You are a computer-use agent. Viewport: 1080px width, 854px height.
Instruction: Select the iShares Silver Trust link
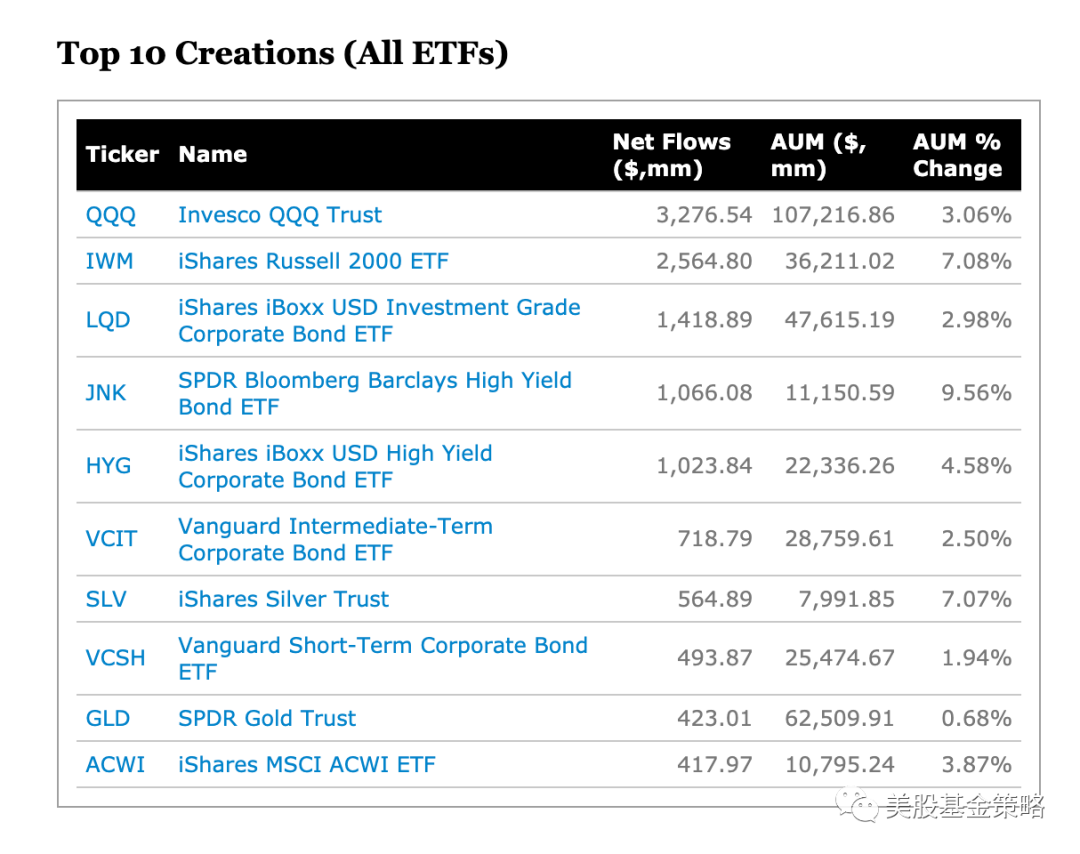click(283, 600)
